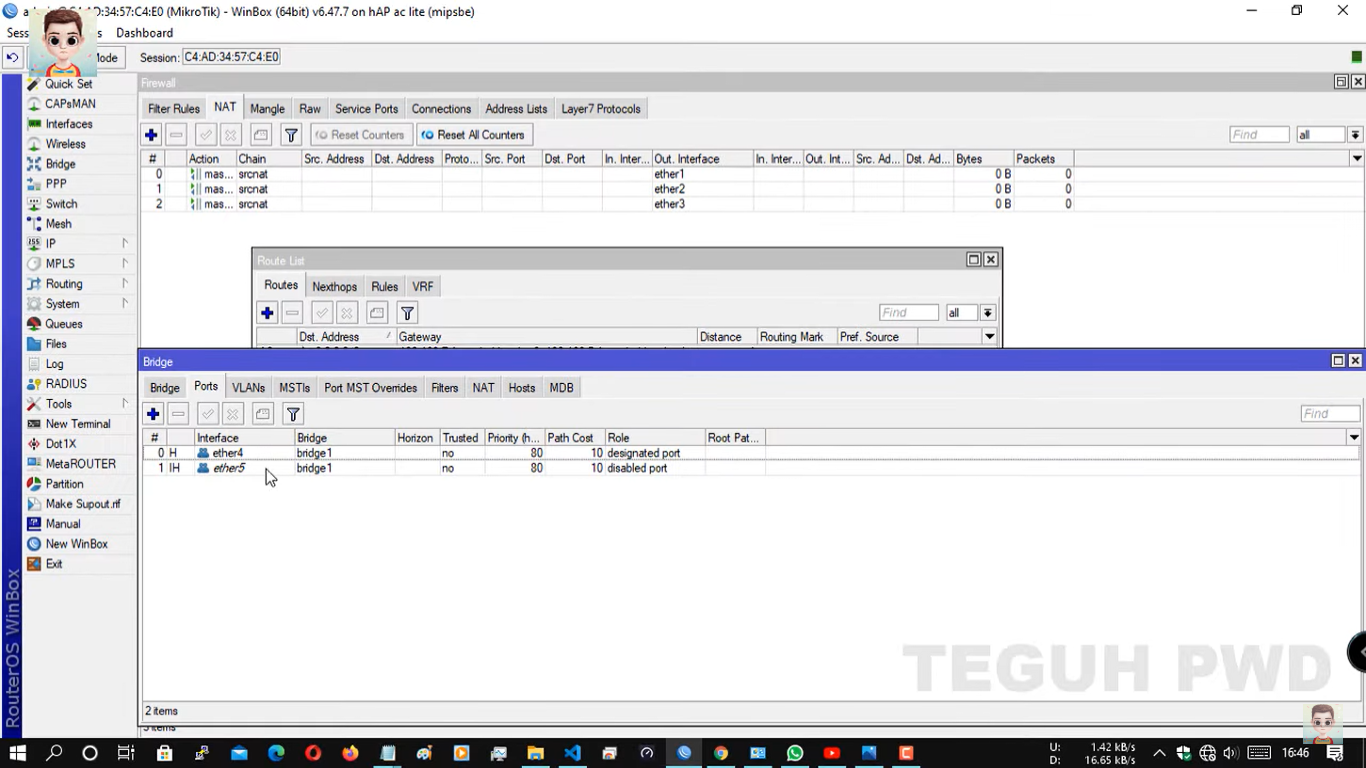1366x768 pixels.
Task: Click the undo arrow in top toolbar
Action: pos(12,58)
